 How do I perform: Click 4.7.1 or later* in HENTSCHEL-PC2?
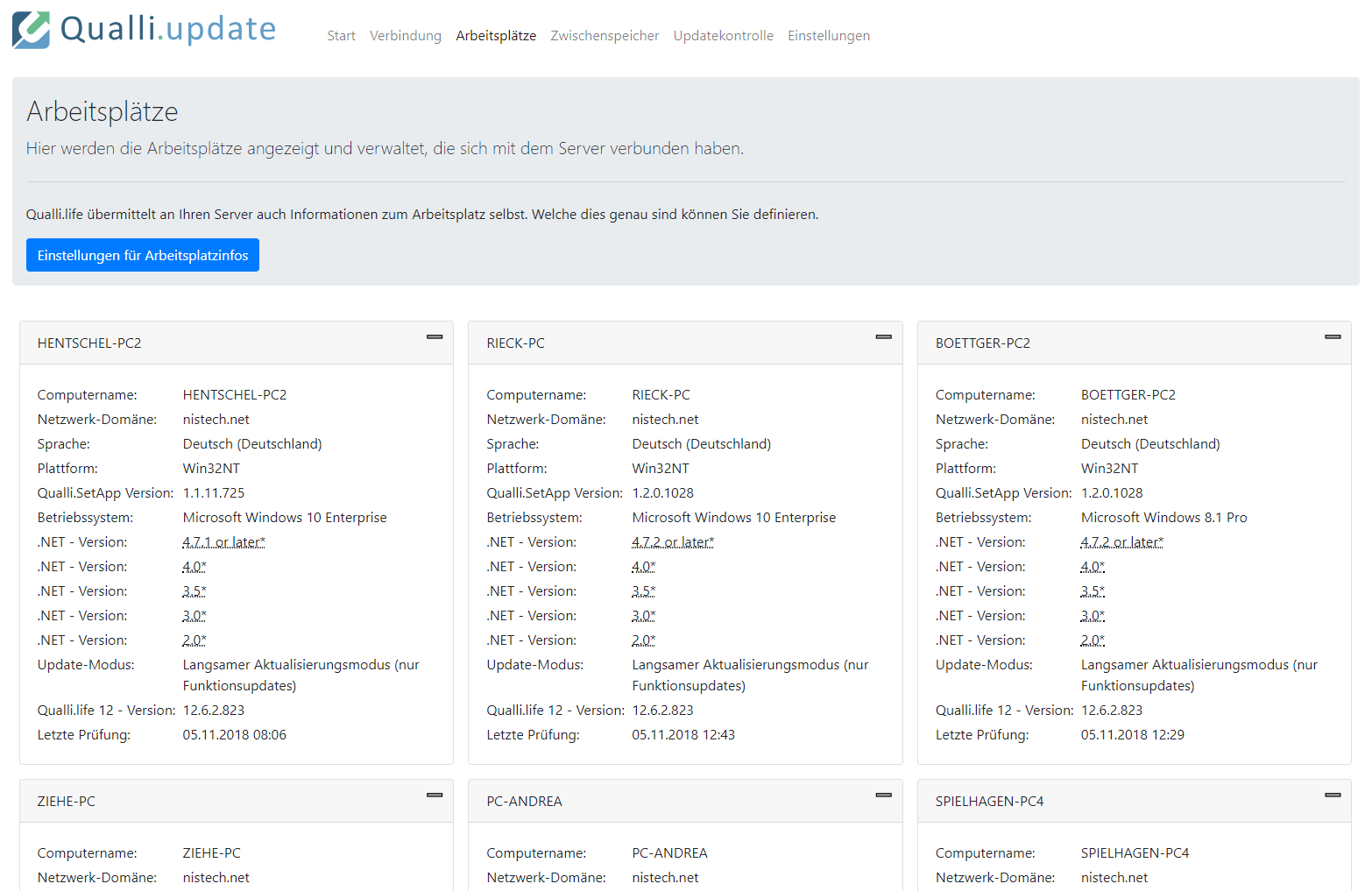[x=223, y=542]
